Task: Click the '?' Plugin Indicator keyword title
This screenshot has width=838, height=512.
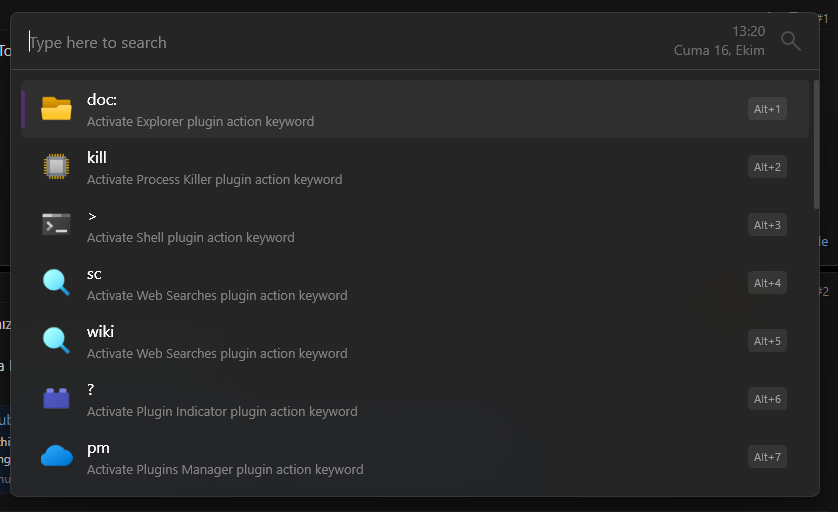Action: (x=91, y=389)
